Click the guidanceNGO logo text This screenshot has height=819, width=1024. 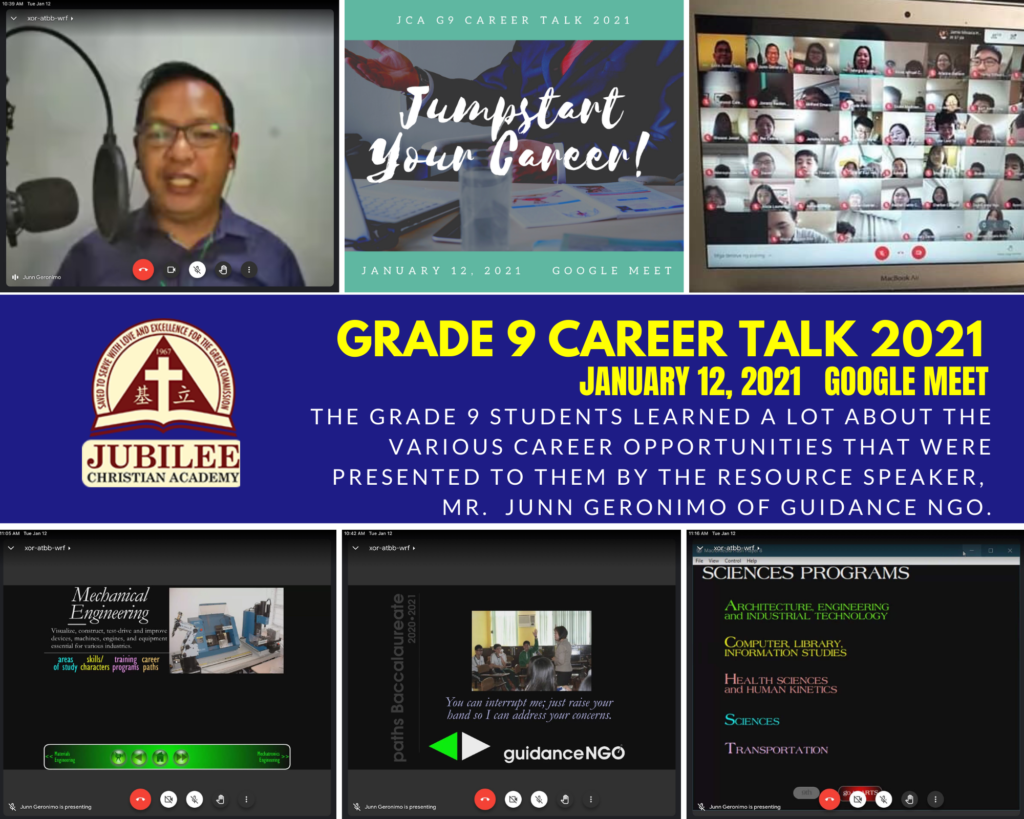(564, 754)
